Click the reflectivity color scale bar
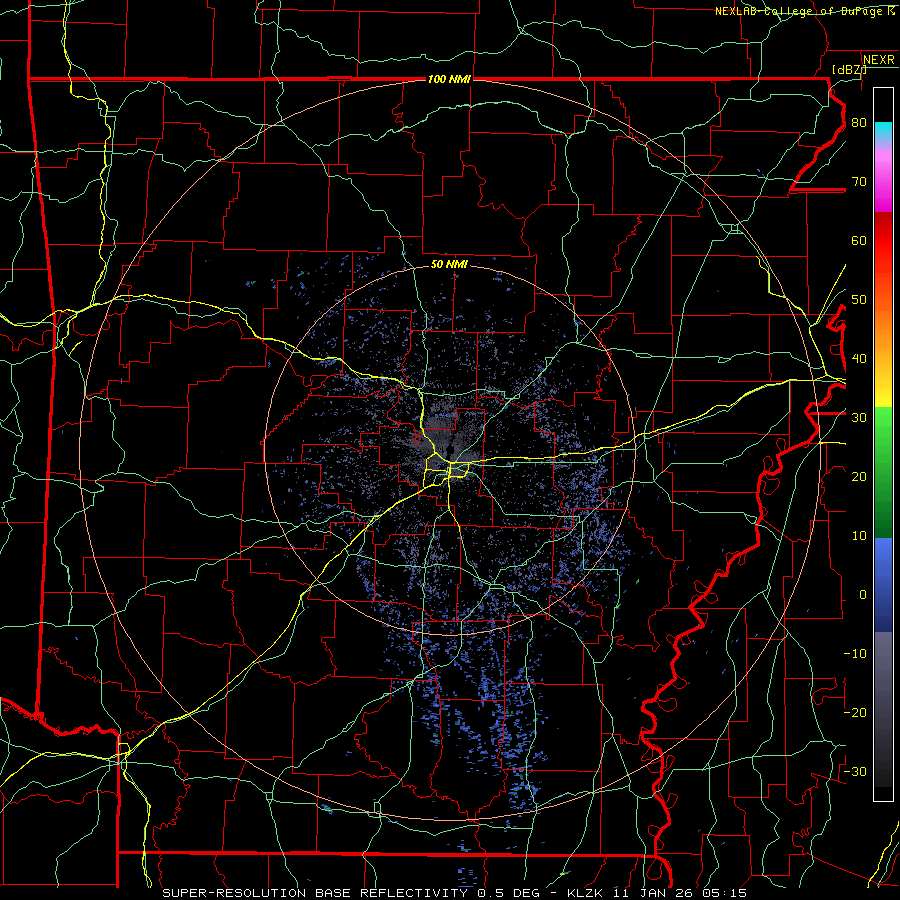This screenshot has width=900, height=900. coord(883,444)
